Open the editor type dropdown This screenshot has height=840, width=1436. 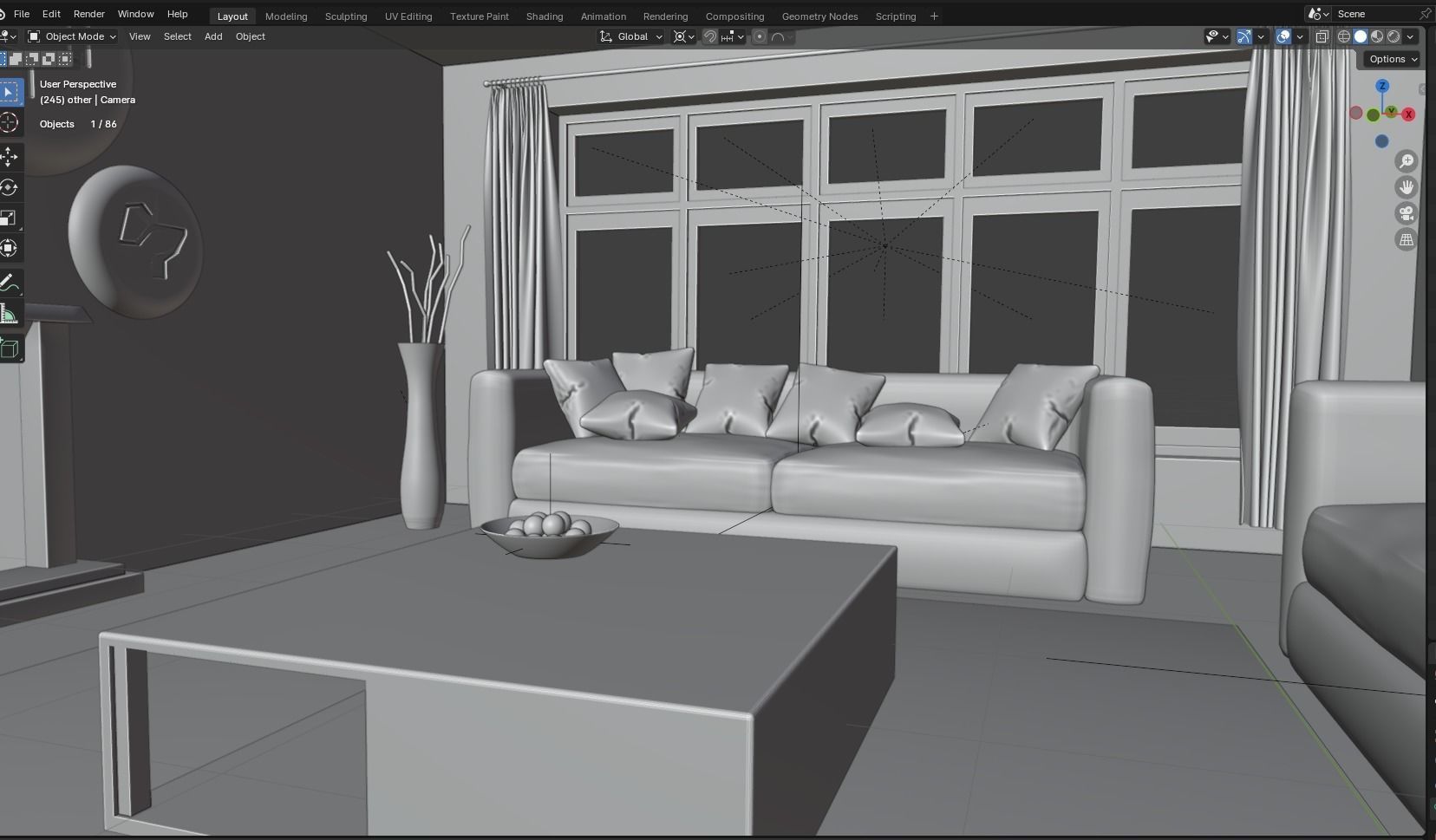pos(9,36)
